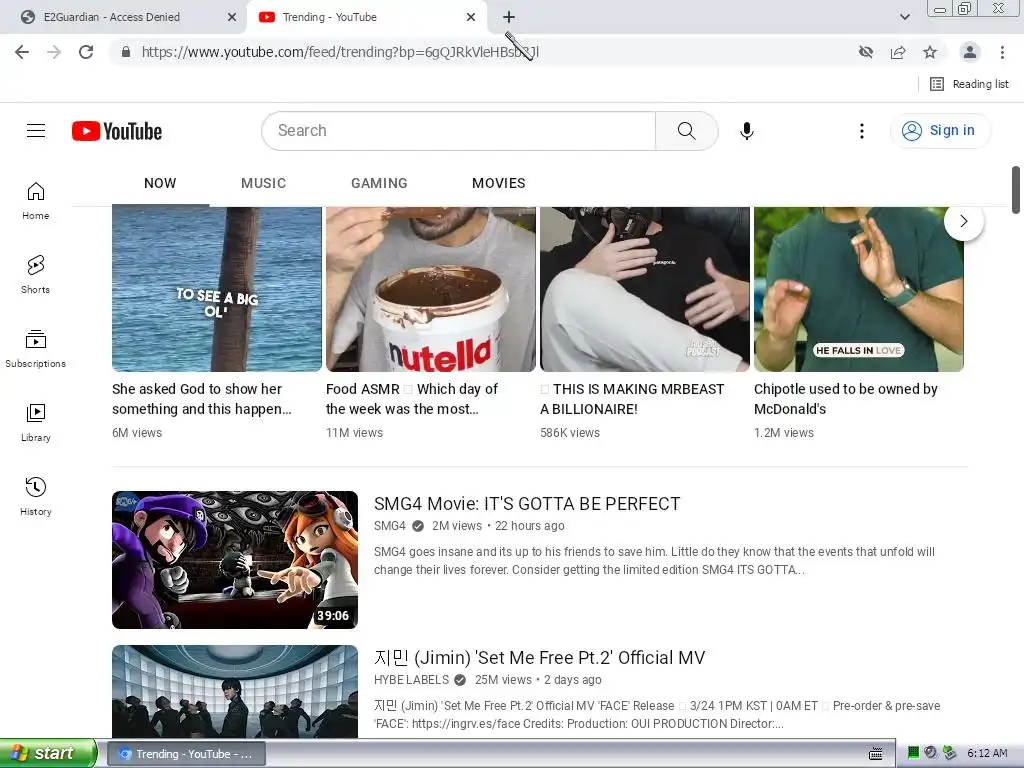Select the GAMING trending tab
1024x768 pixels.
tap(379, 184)
